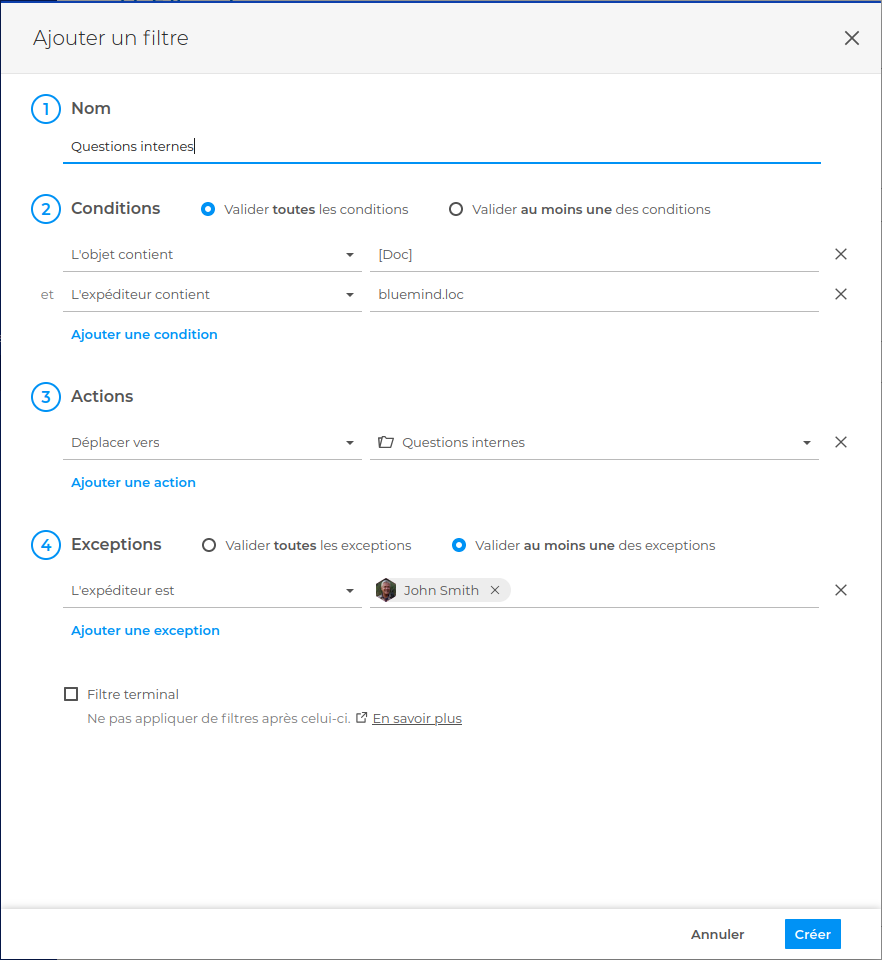Click the filter name input field
This screenshot has height=960, width=882.
point(440,146)
